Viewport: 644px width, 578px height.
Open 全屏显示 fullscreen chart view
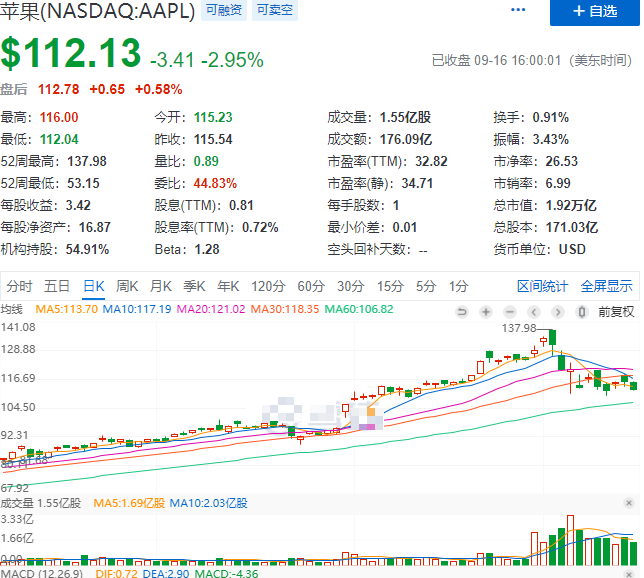click(606, 286)
